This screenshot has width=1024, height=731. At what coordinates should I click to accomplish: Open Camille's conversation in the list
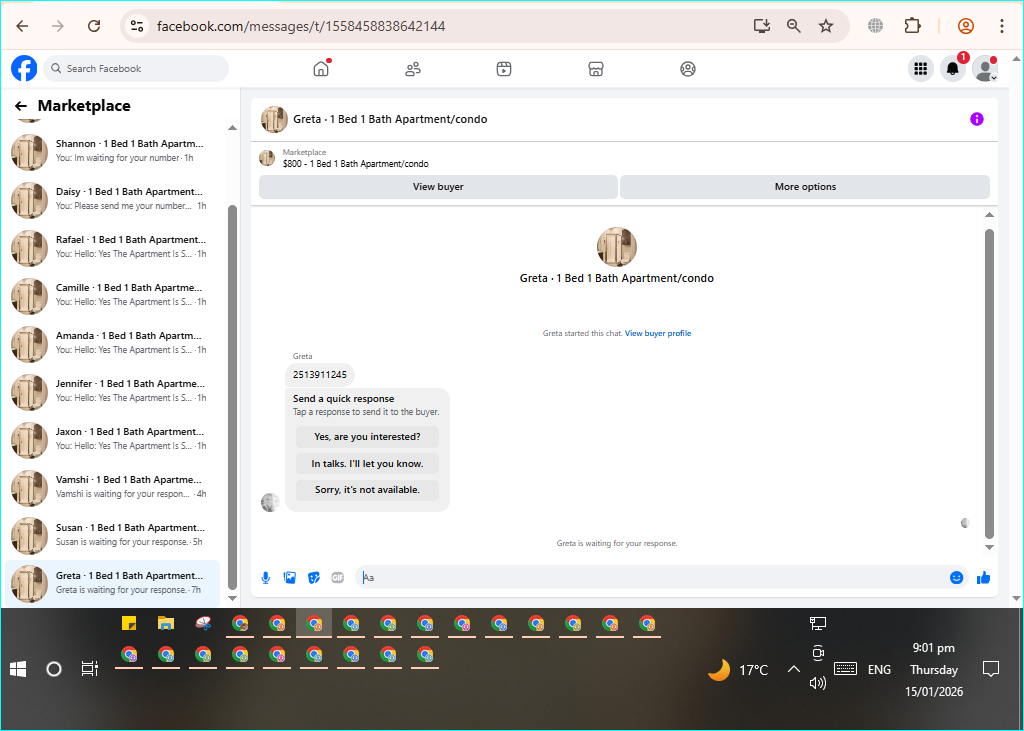(x=112, y=295)
